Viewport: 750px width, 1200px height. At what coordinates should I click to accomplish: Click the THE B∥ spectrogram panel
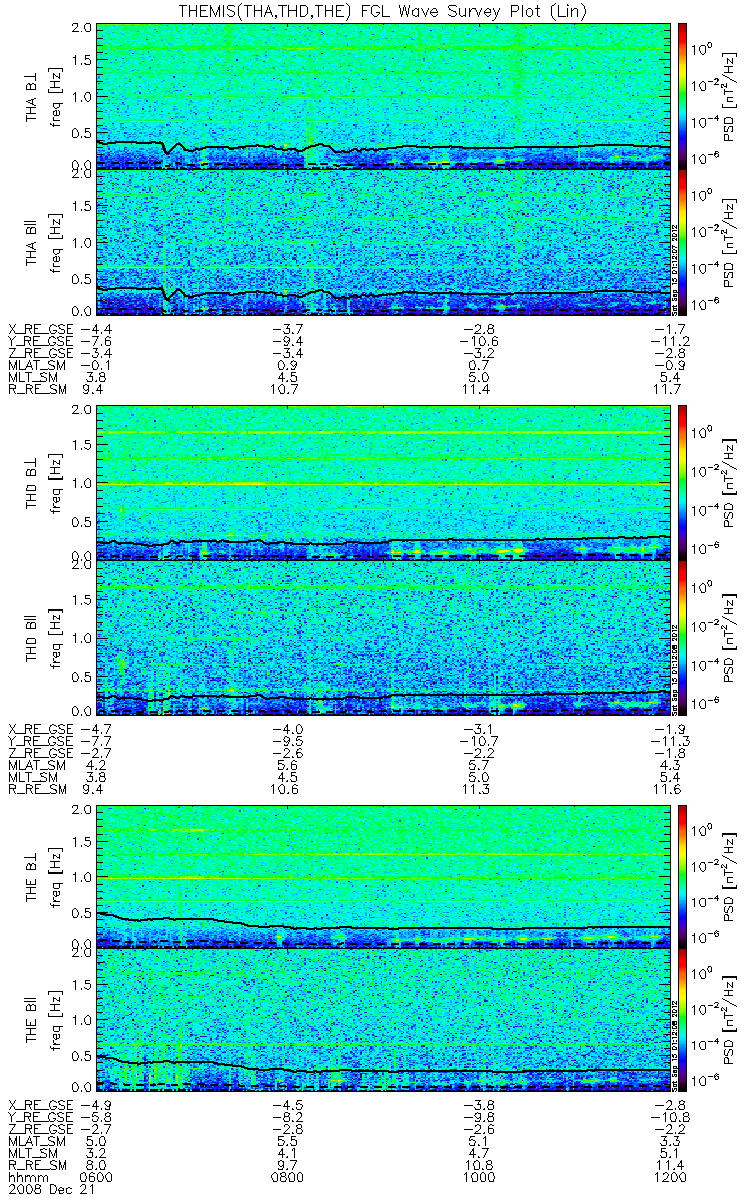382,1022
